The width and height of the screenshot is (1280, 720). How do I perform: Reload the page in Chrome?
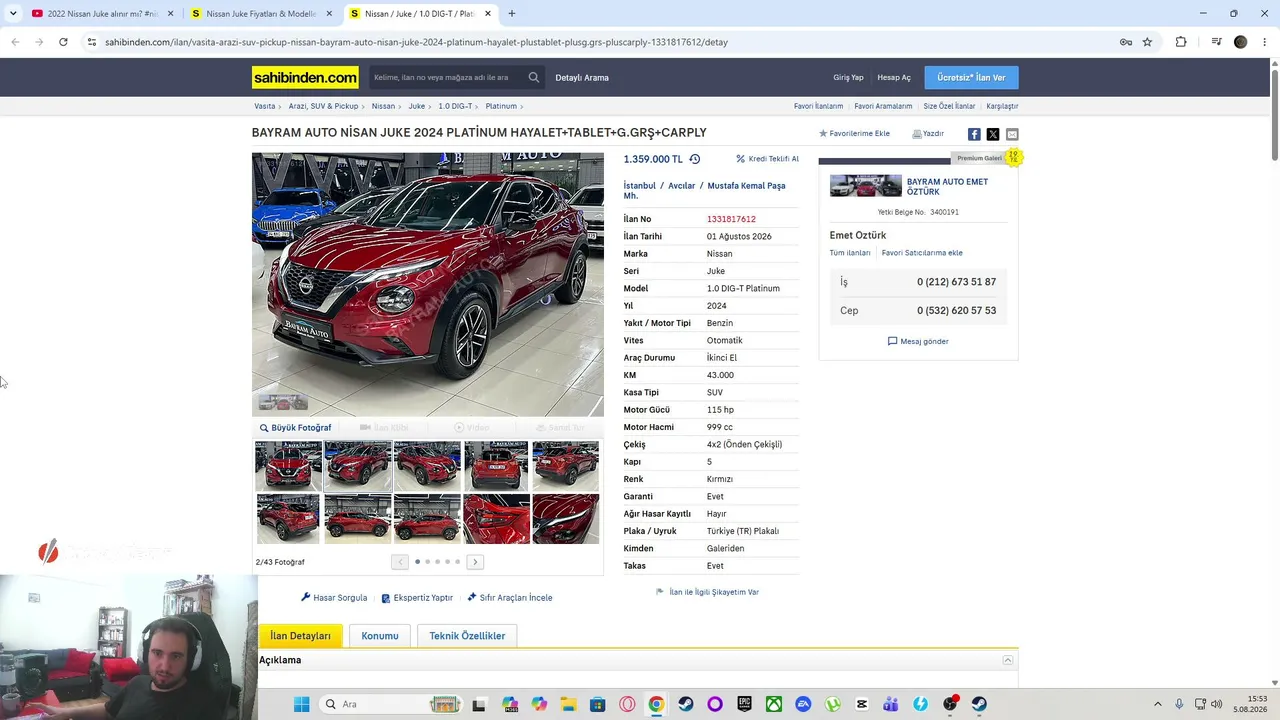(63, 42)
